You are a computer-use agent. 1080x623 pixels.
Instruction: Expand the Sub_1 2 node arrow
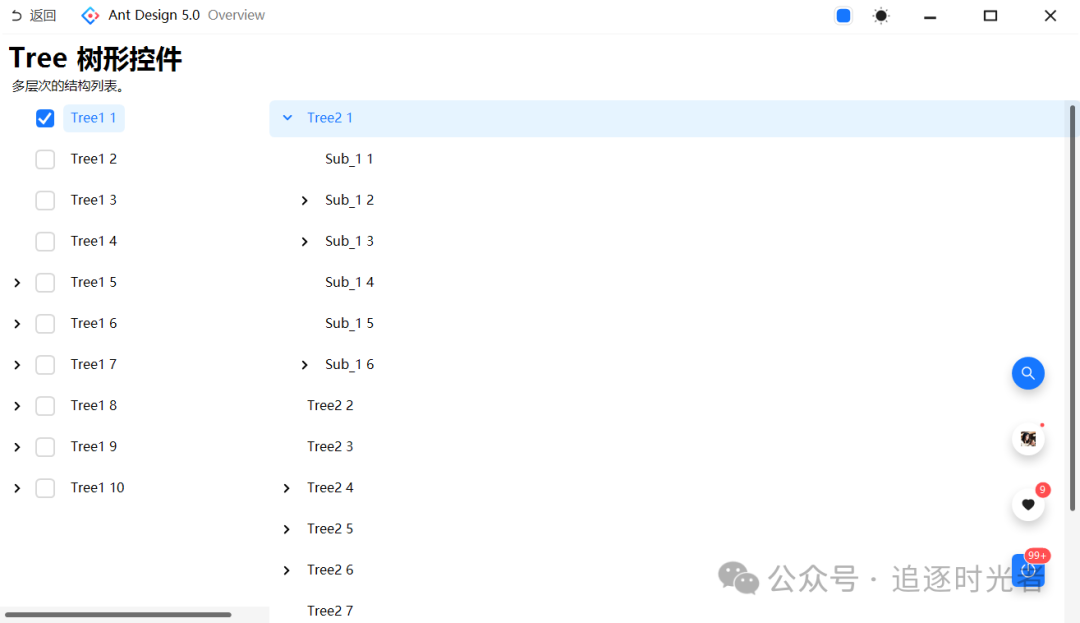pos(304,200)
